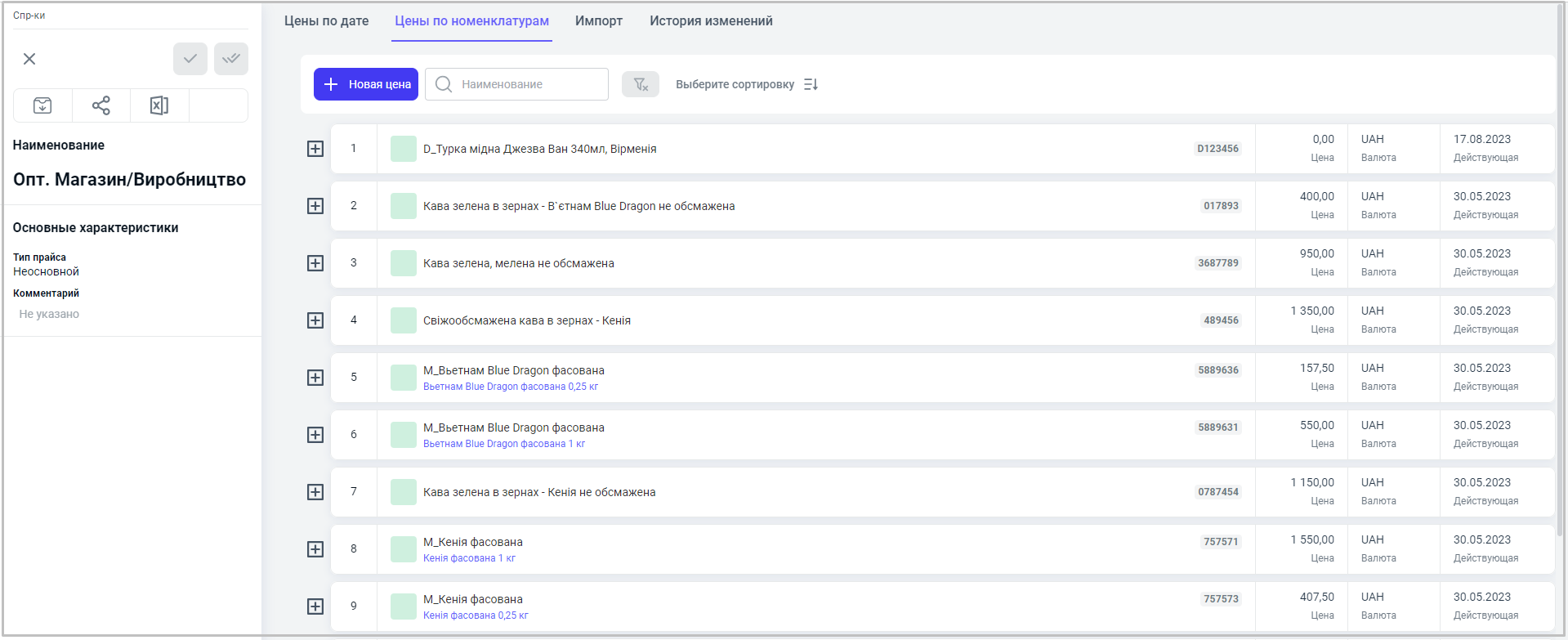Clear filters with the funnel icon
Viewport: 1568px width, 640px height.
(x=641, y=84)
